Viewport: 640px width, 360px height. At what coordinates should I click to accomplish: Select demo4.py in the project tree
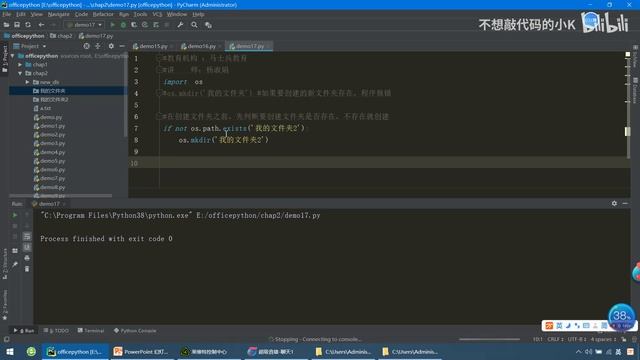[x=49, y=152]
